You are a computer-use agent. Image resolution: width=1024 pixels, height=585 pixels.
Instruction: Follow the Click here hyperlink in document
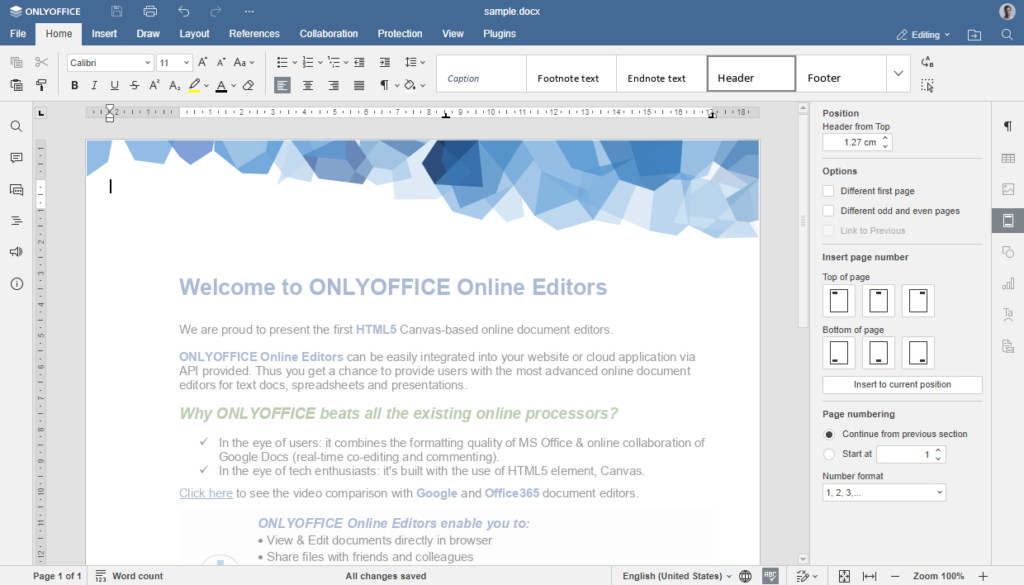coord(205,492)
